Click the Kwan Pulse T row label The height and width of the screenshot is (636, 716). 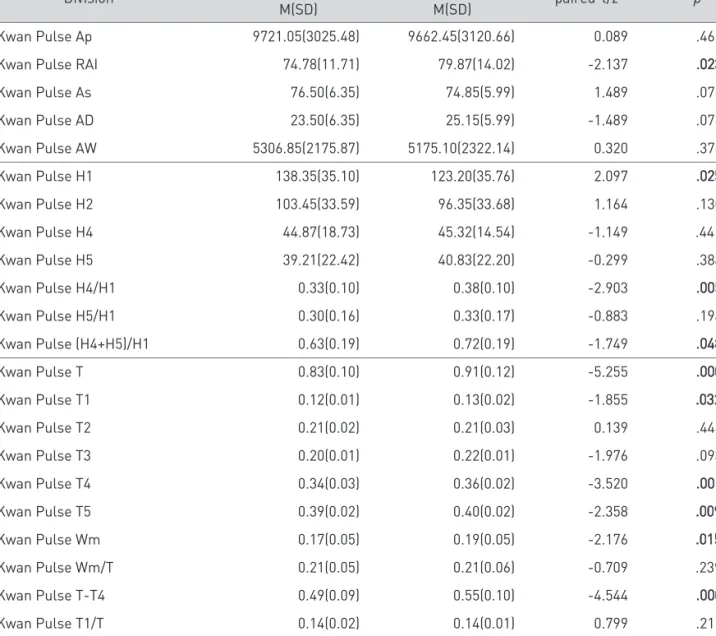point(41,372)
